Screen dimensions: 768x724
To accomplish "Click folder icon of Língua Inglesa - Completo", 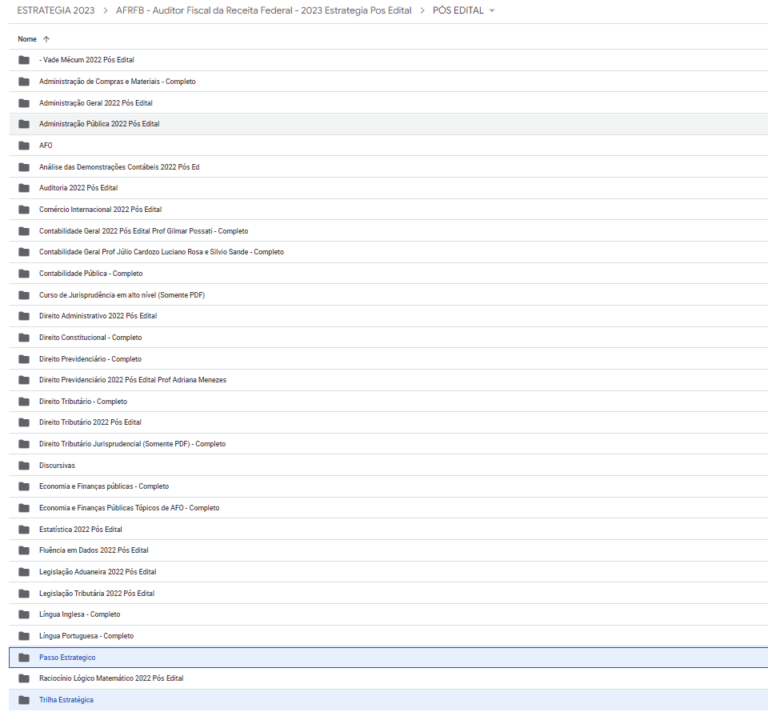I will point(24,614).
